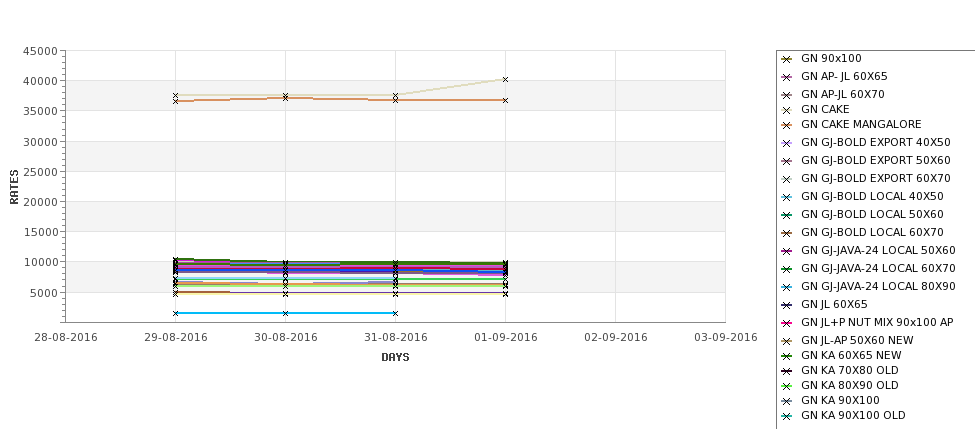The height and width of the screenshot is (429, 975).
Task: Click the GN JL+P NUT MIX pink marker
Action: 787,324
